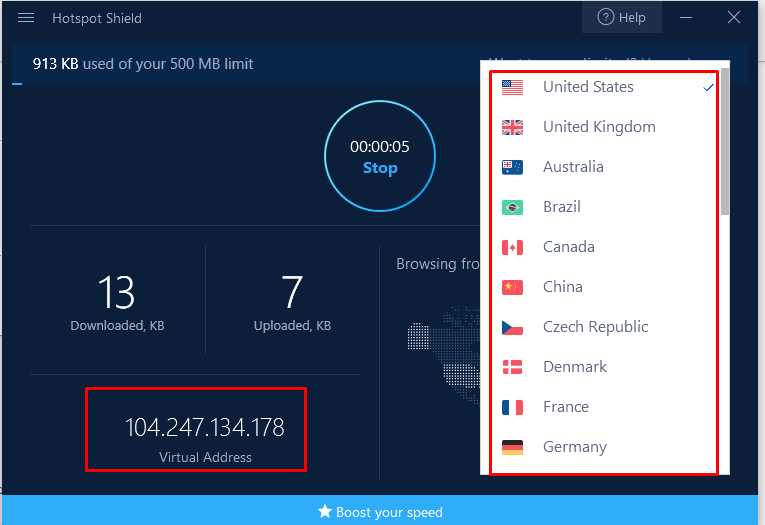765x525 pixels.
Task: Select Brazil from the location list
Action: click(604, 207)
